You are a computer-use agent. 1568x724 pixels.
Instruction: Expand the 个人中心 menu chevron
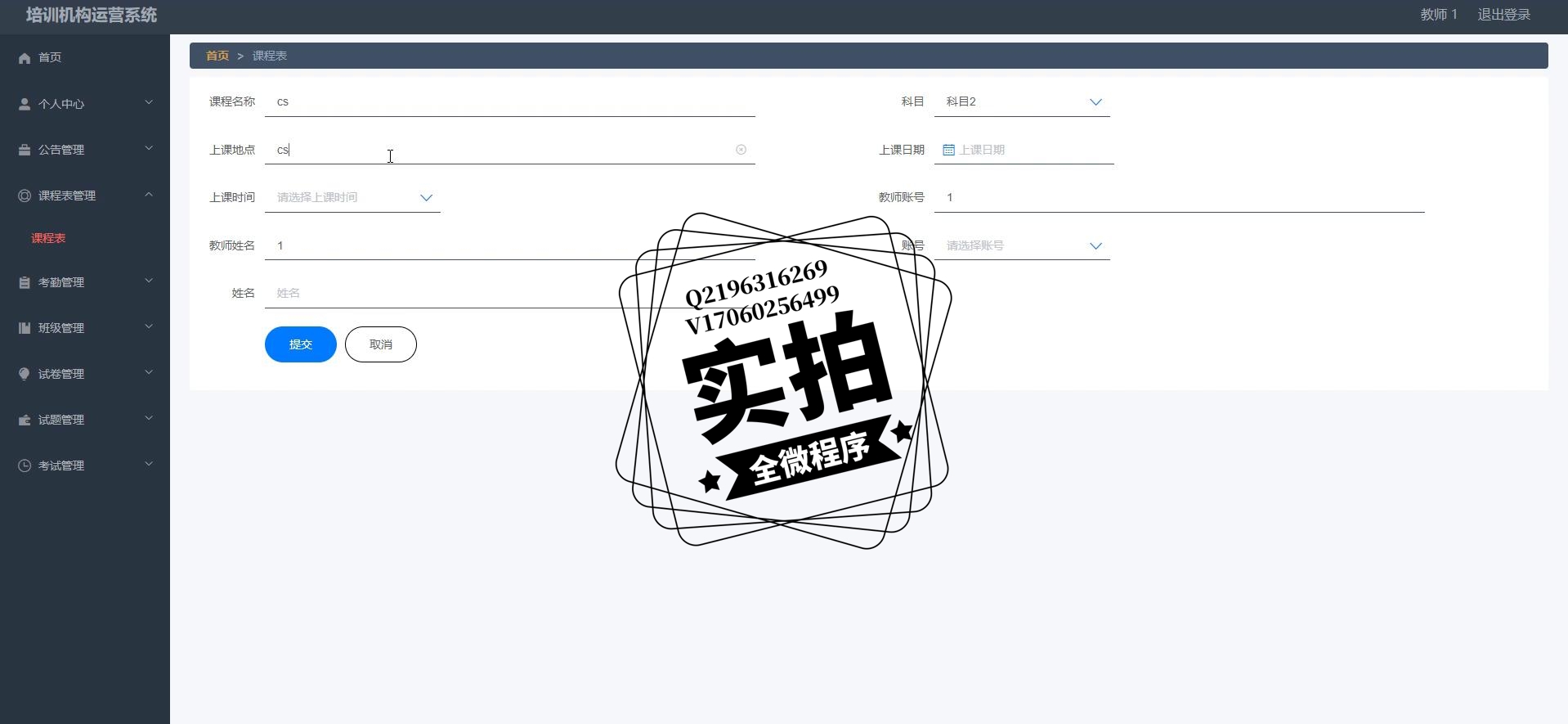(x=149, y=102)
